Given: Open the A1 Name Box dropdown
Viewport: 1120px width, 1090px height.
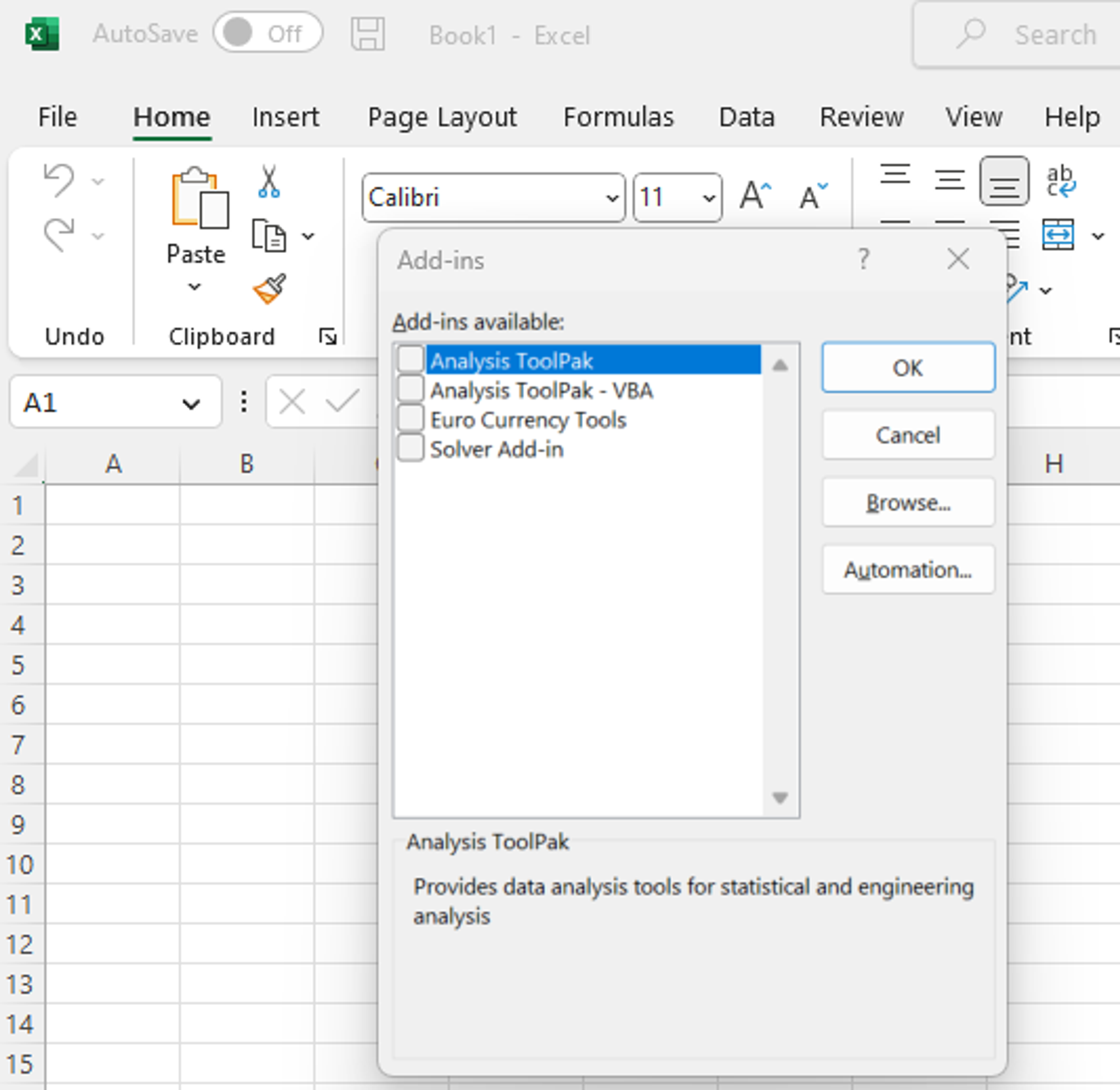Looking at the screenshot, I should tap(191, 404).
